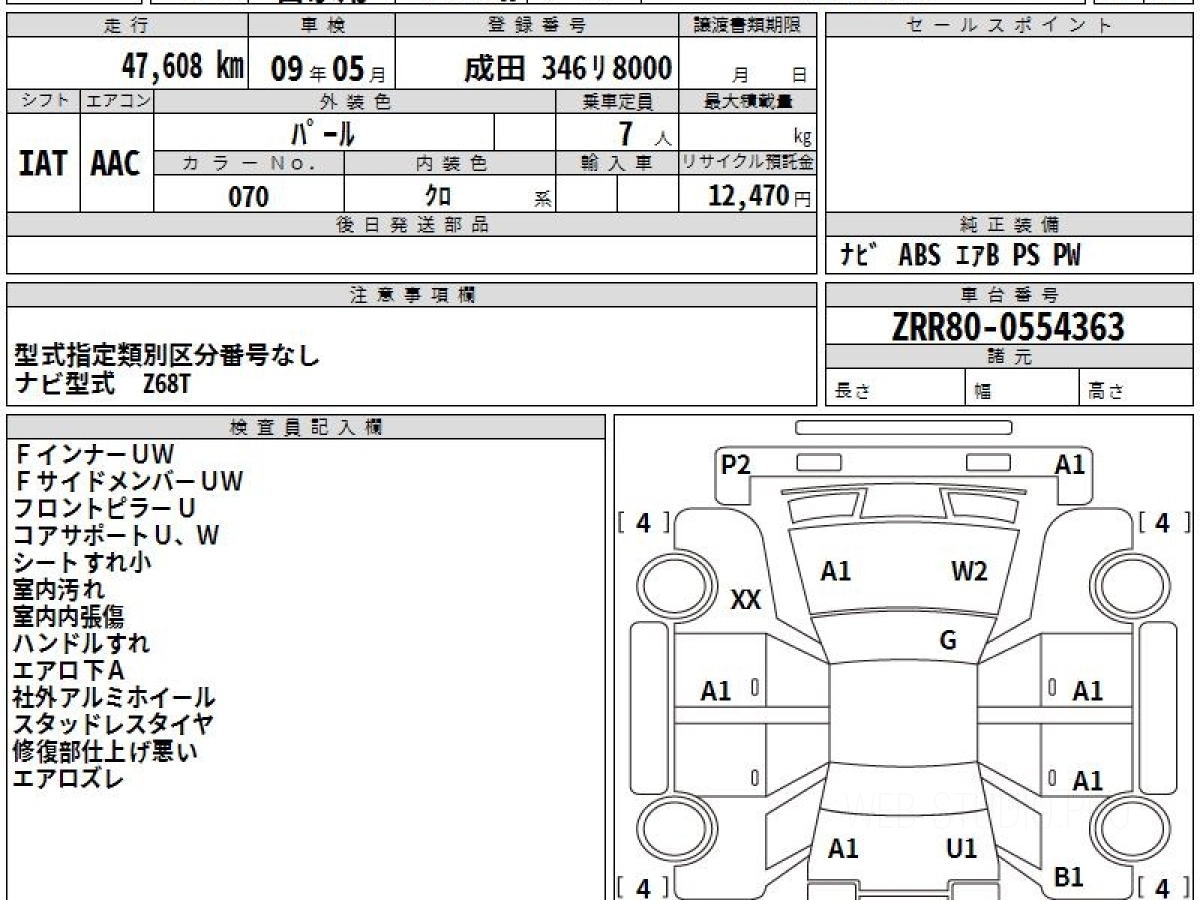
Task: Click the W2 mark on the hood
Action: pyautogui.click(x=968, y=571)
